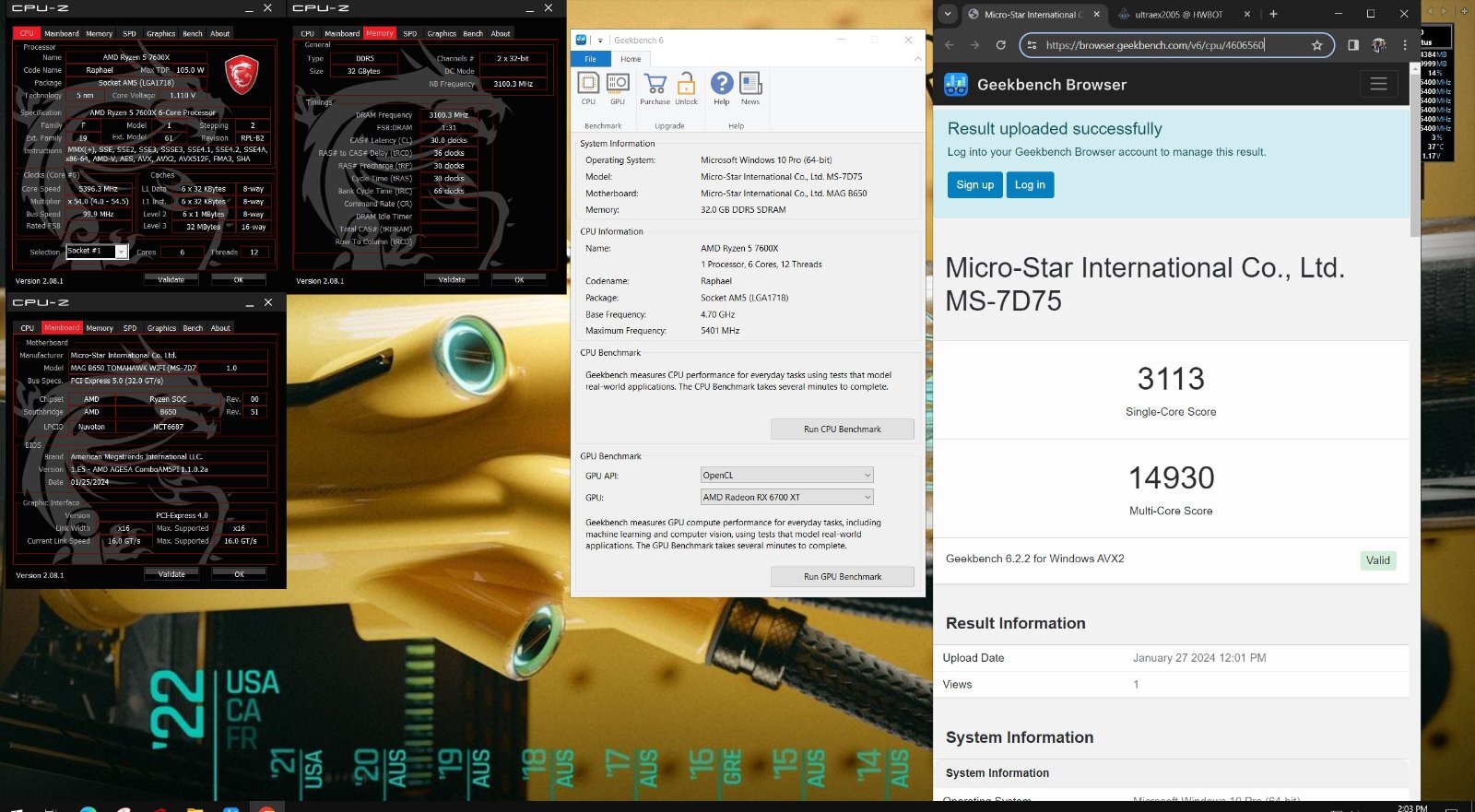Open Chrome three-dot menu
The width and height of the screenshot is (1475, 812).
pos(1405,44)
